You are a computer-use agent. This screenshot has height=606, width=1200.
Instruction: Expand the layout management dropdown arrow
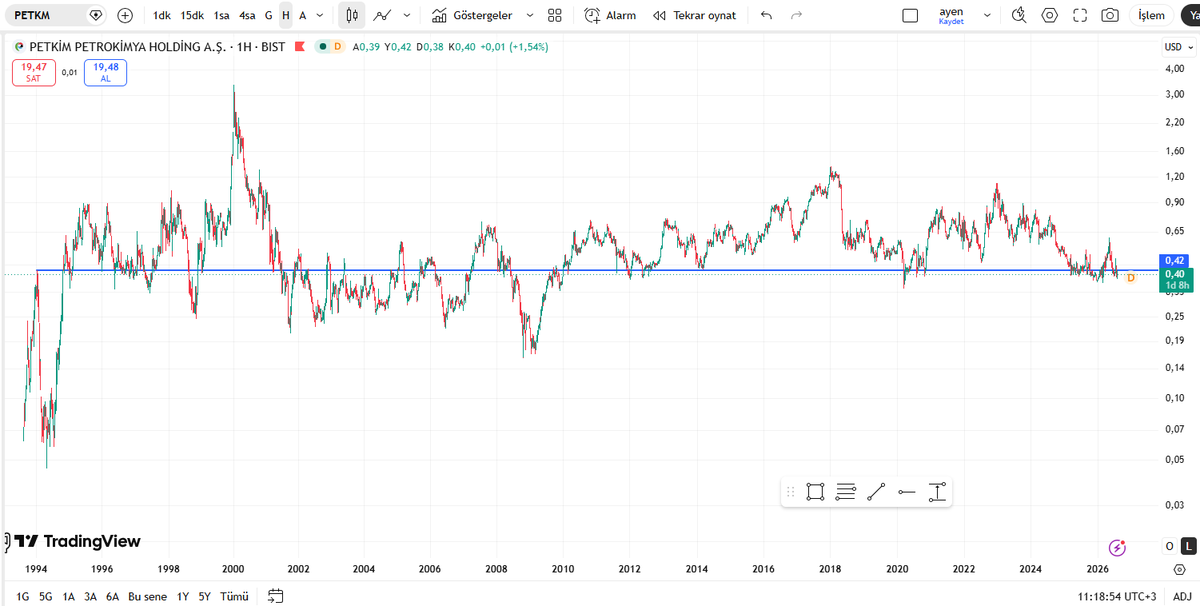(x=988, y=15)
